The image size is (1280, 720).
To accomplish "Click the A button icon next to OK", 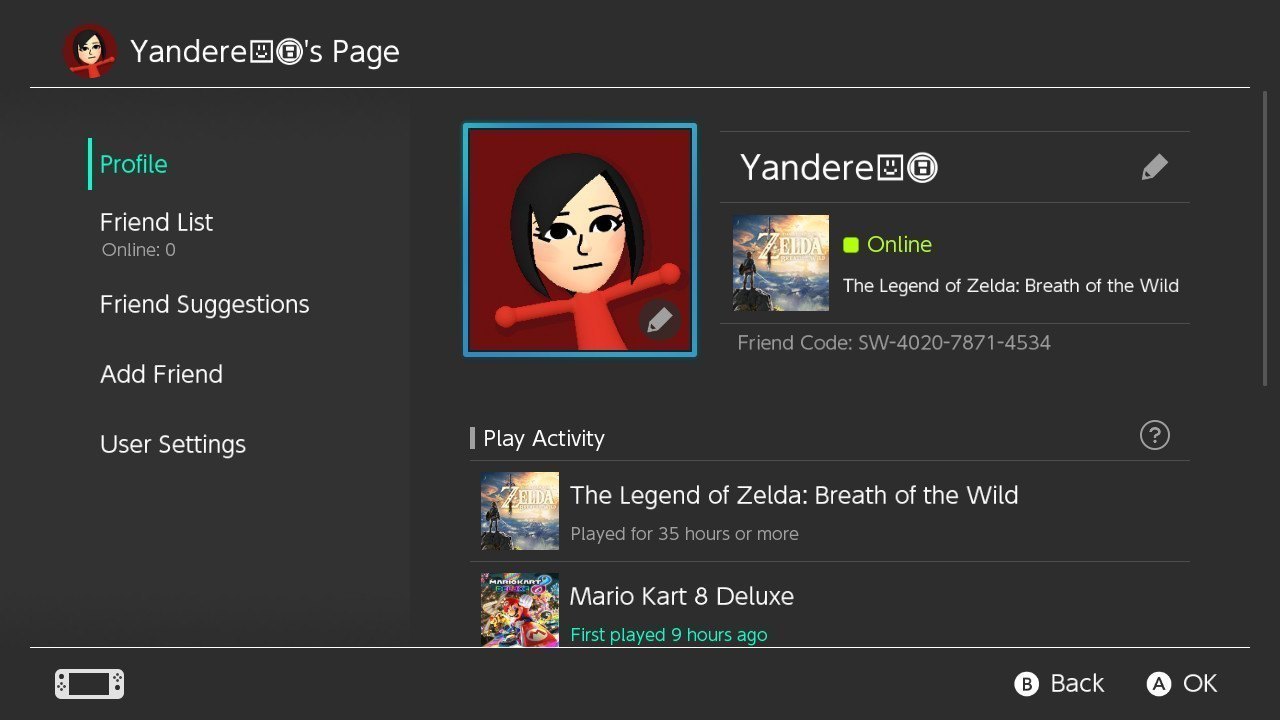I will [x=1158, y=684].
